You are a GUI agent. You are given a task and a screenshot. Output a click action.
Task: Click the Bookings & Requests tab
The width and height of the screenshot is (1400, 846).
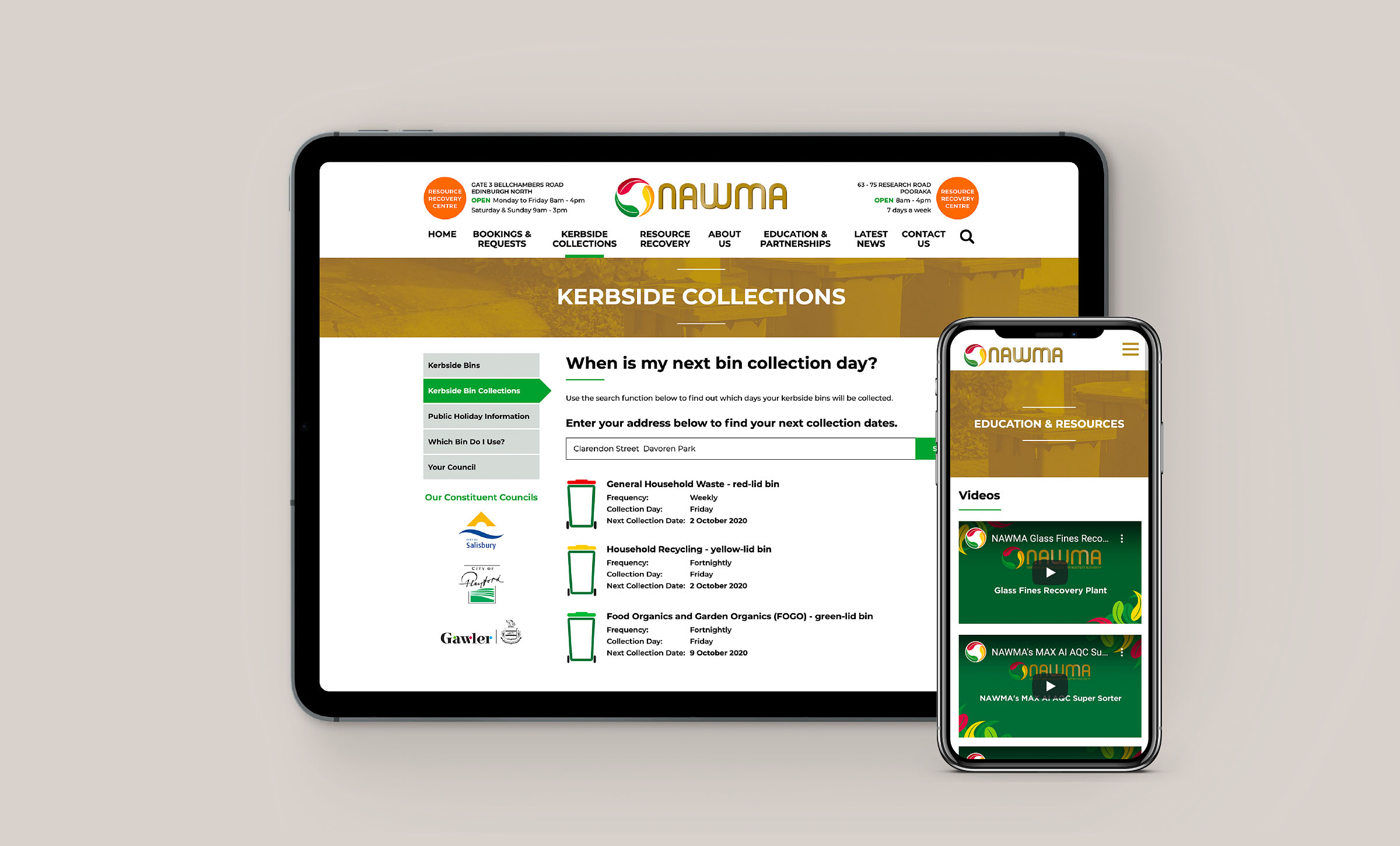pos(503,239)
